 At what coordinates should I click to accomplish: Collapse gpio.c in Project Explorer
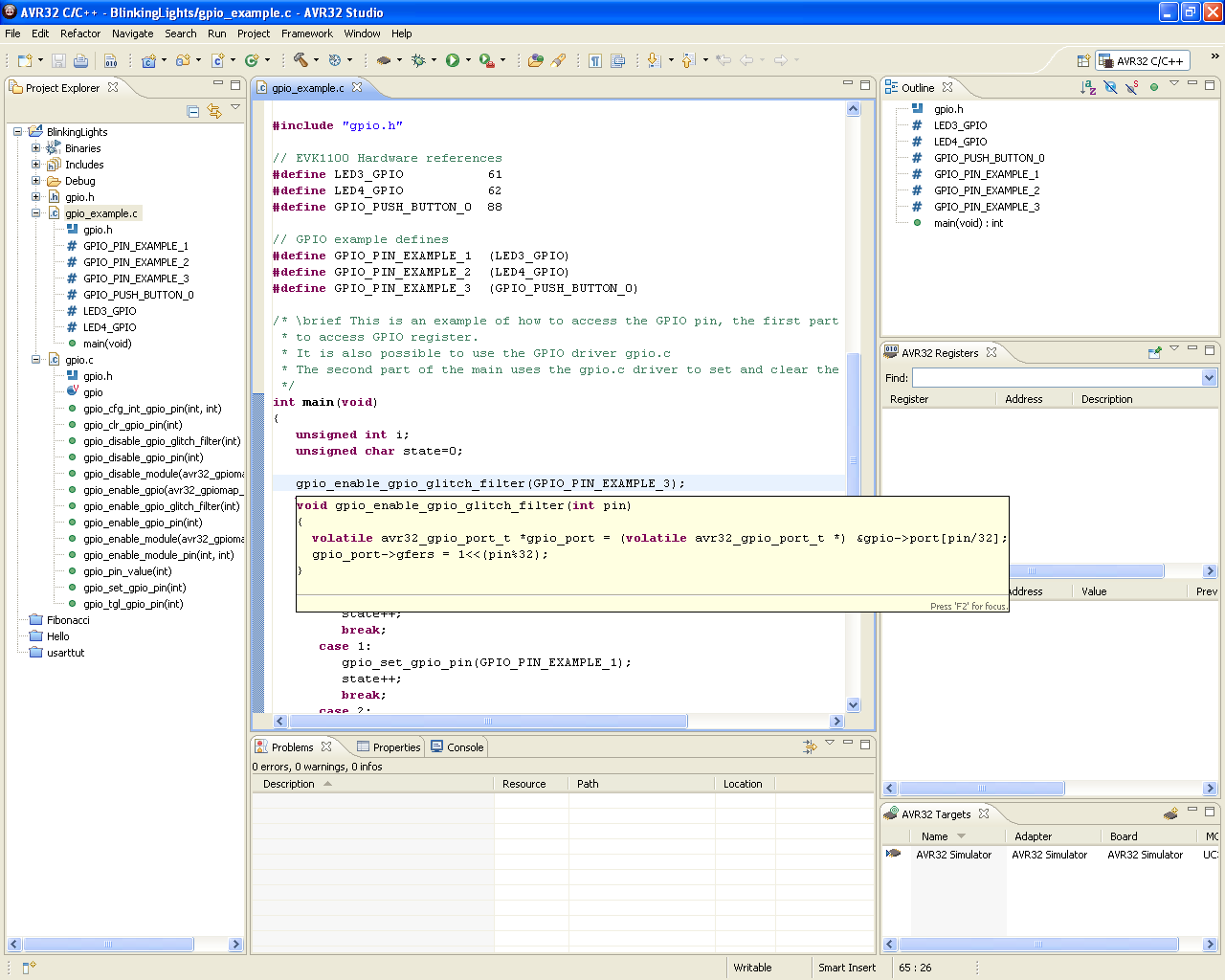(35, 360)
